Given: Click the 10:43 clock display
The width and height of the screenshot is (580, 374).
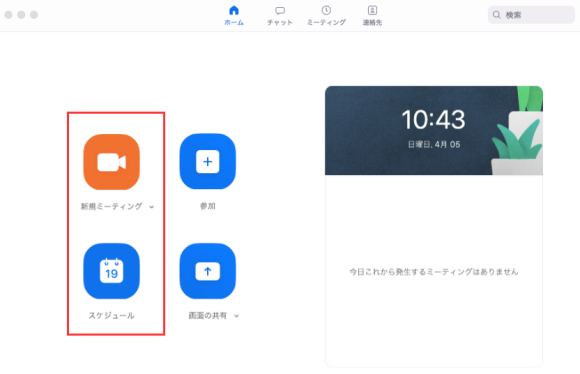Looking at the screenshot, I should click(x=434, y=120).
